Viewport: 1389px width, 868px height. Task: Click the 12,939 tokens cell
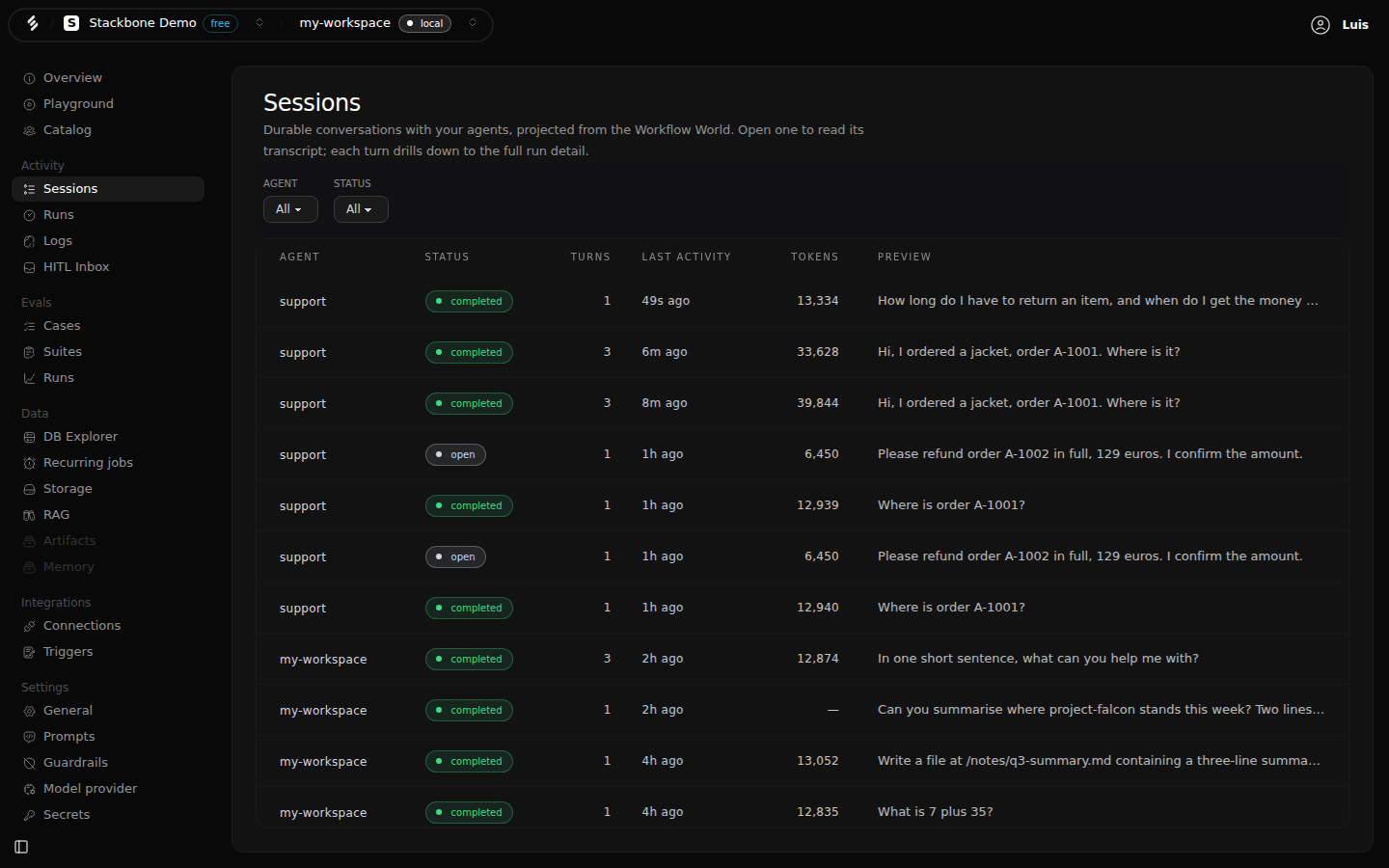point(818,505)
